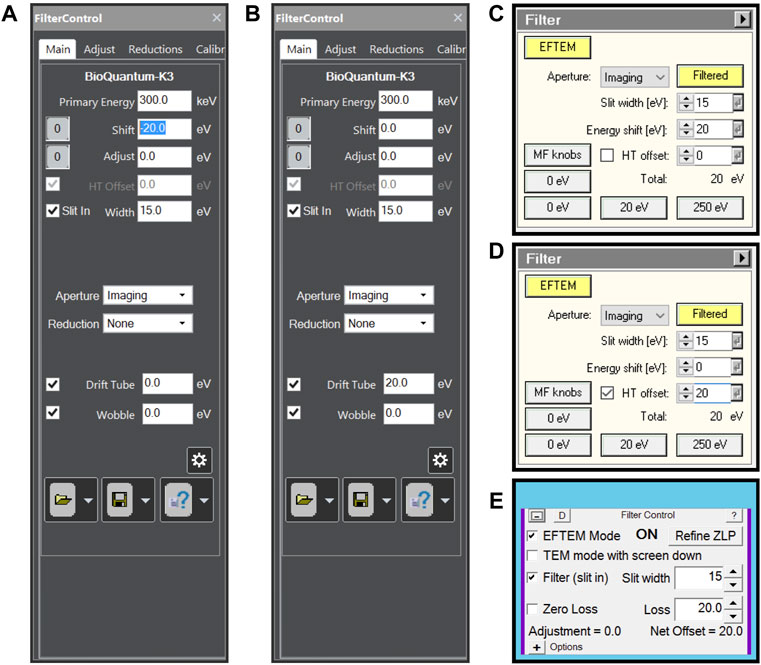Adjust Energy shift spinner in panel C
This screenshot has height=665, width=761.
pyautogui.click(x=685, y=129)
